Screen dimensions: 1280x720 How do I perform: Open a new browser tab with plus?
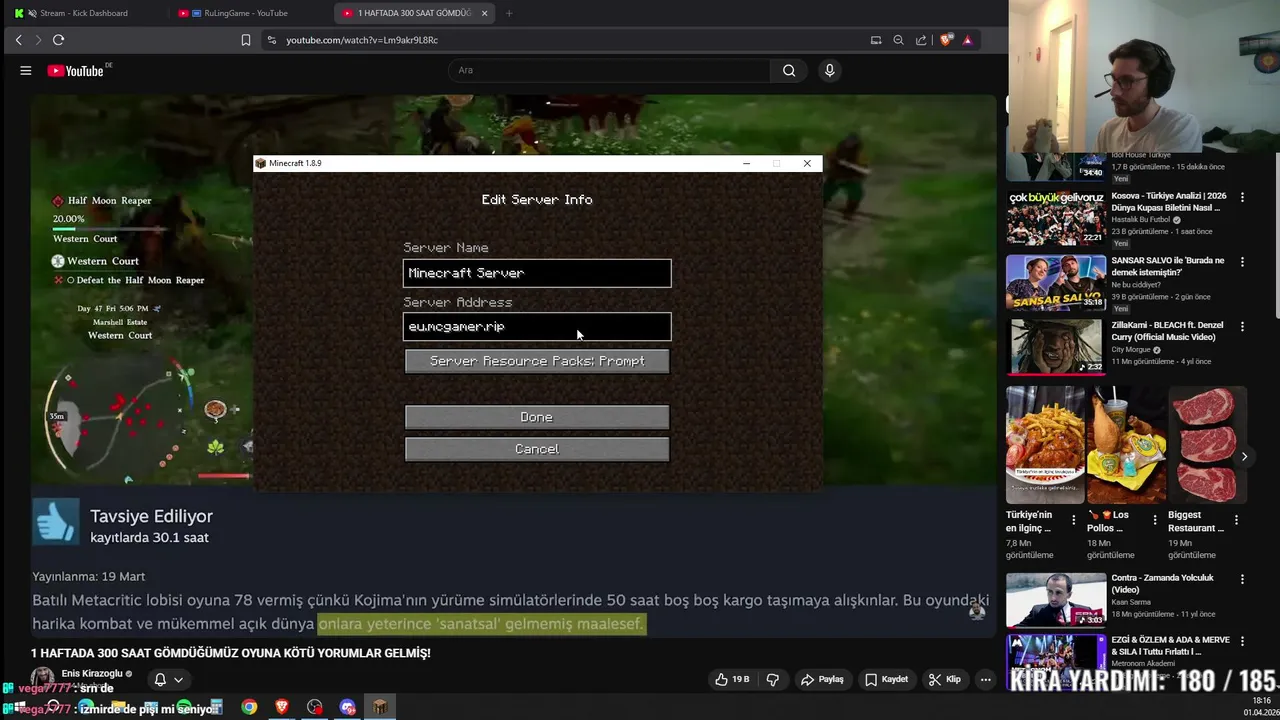click(x=509, y=13)
